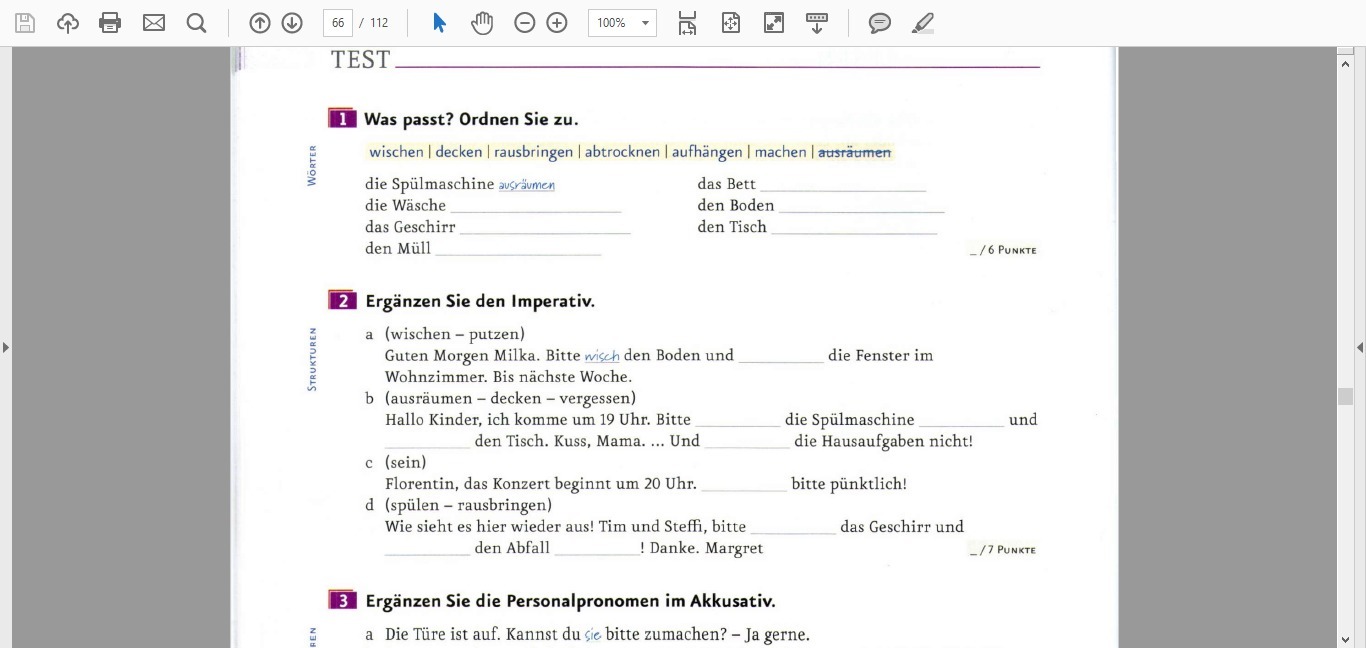Enable the Hand pan tool
Screen dimensions: 1366x648
pos(482,23)
